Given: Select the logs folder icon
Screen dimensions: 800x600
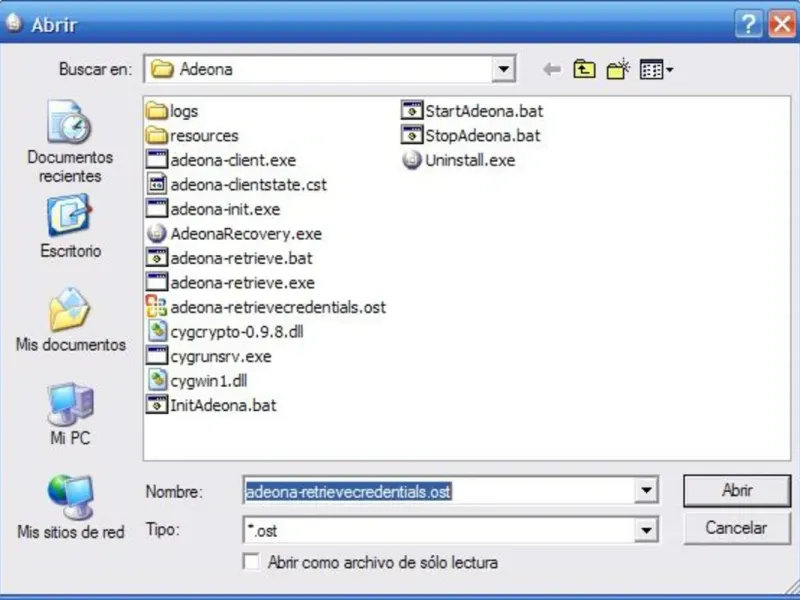Looking at the screenshot, I should (157, 111).
